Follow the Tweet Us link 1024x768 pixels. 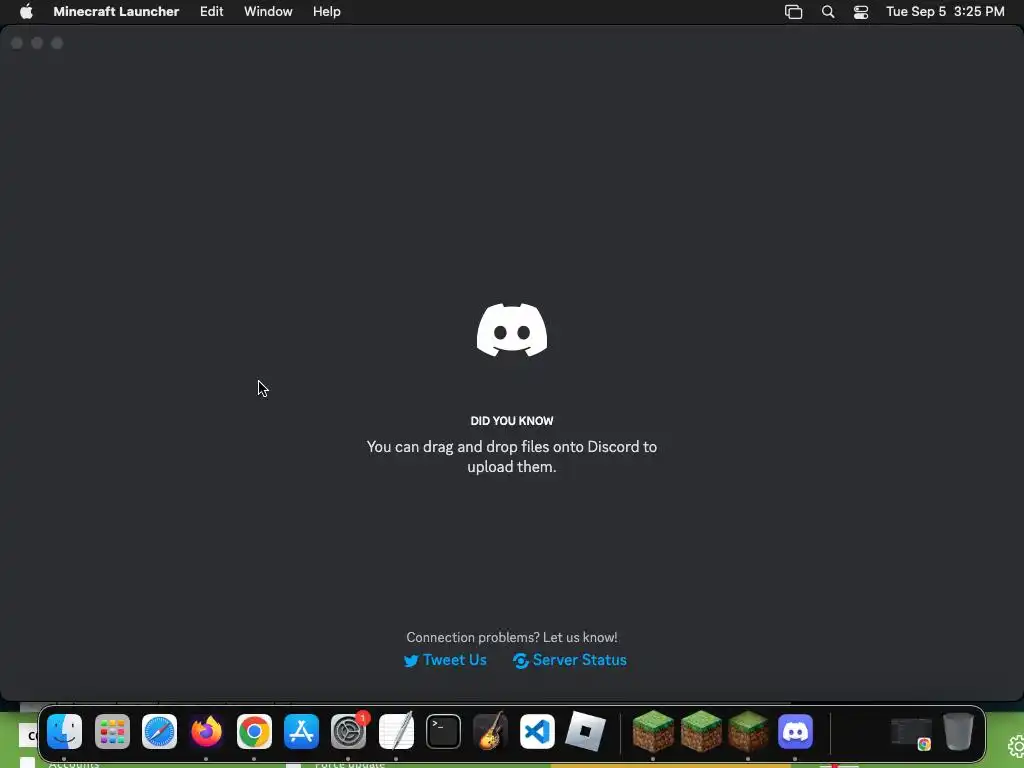point(455,660)
